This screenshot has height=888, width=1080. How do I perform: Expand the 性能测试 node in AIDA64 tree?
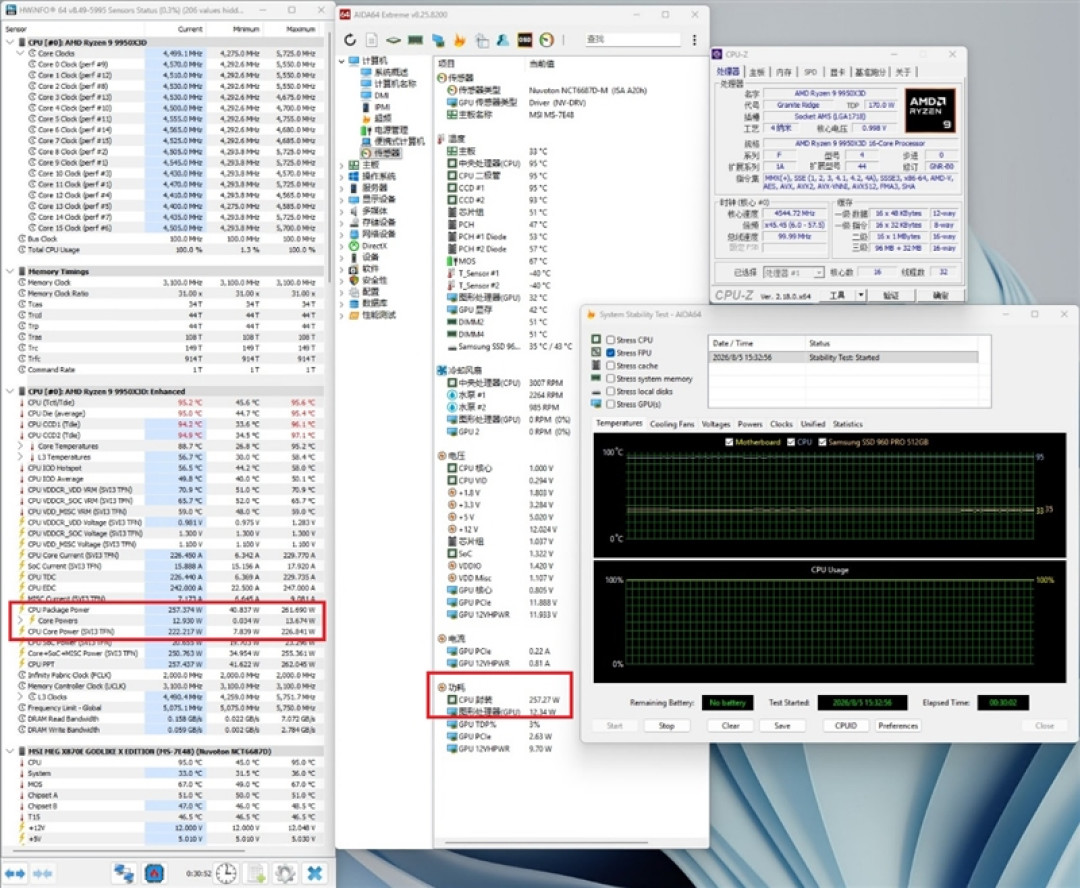(x=342, y=316)
